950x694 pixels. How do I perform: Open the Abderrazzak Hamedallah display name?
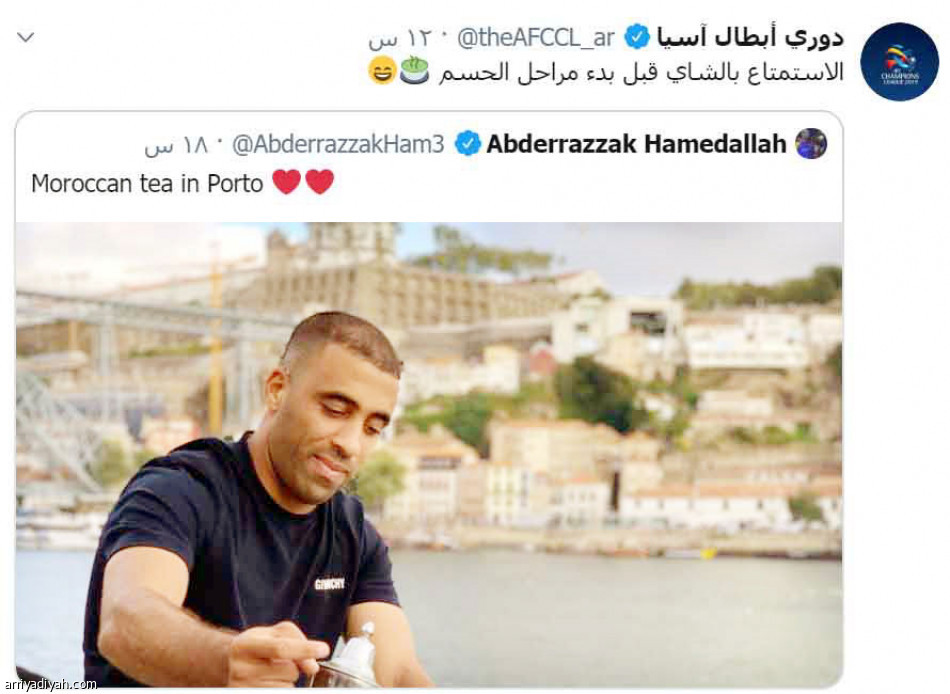(x=636, y=144)
